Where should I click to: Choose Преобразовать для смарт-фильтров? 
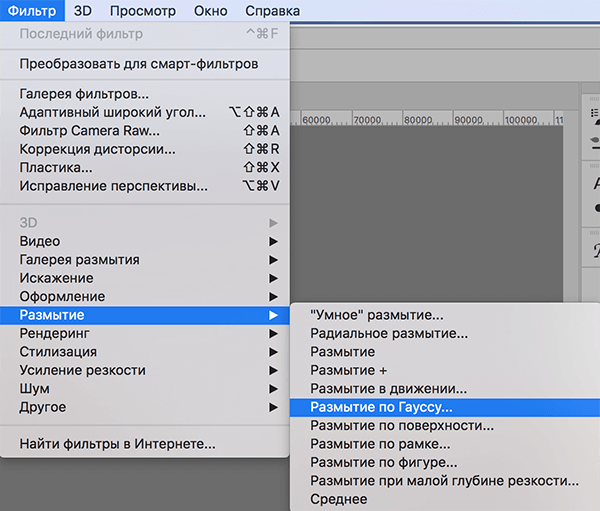[x=145, y=64]
